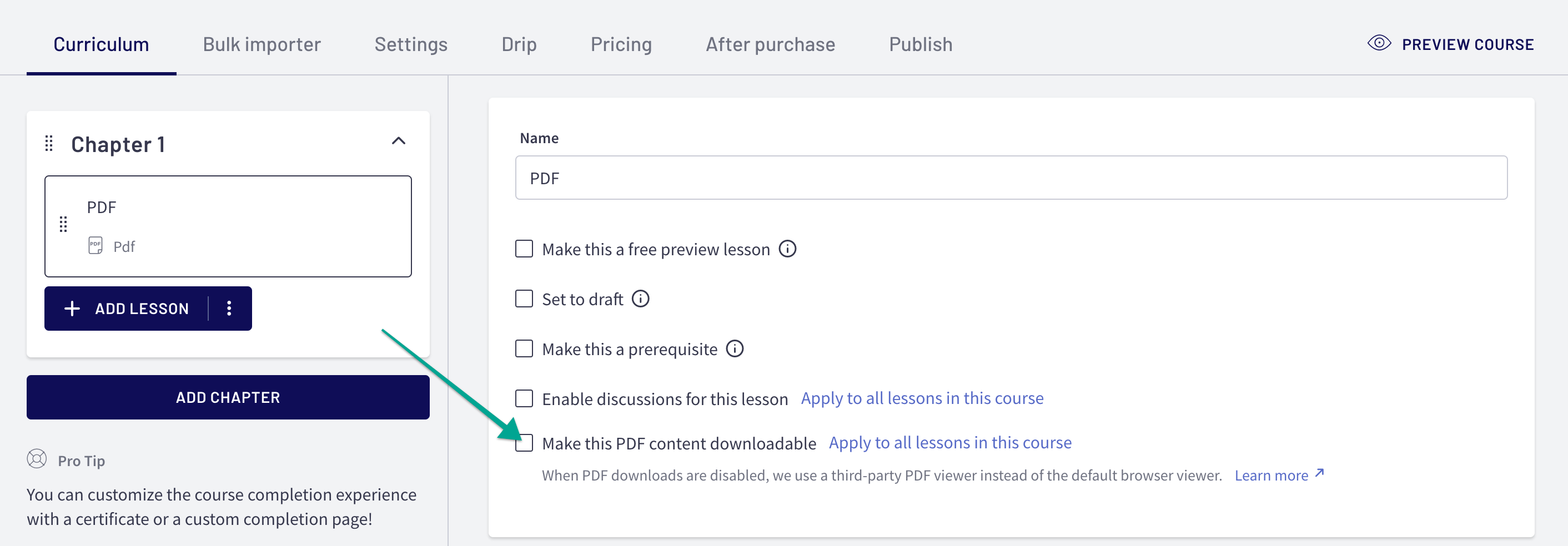This screenshot has height=546, width=1568.
Task: Tick Make this PDF content downloadable
Action: tap(524, 443)
